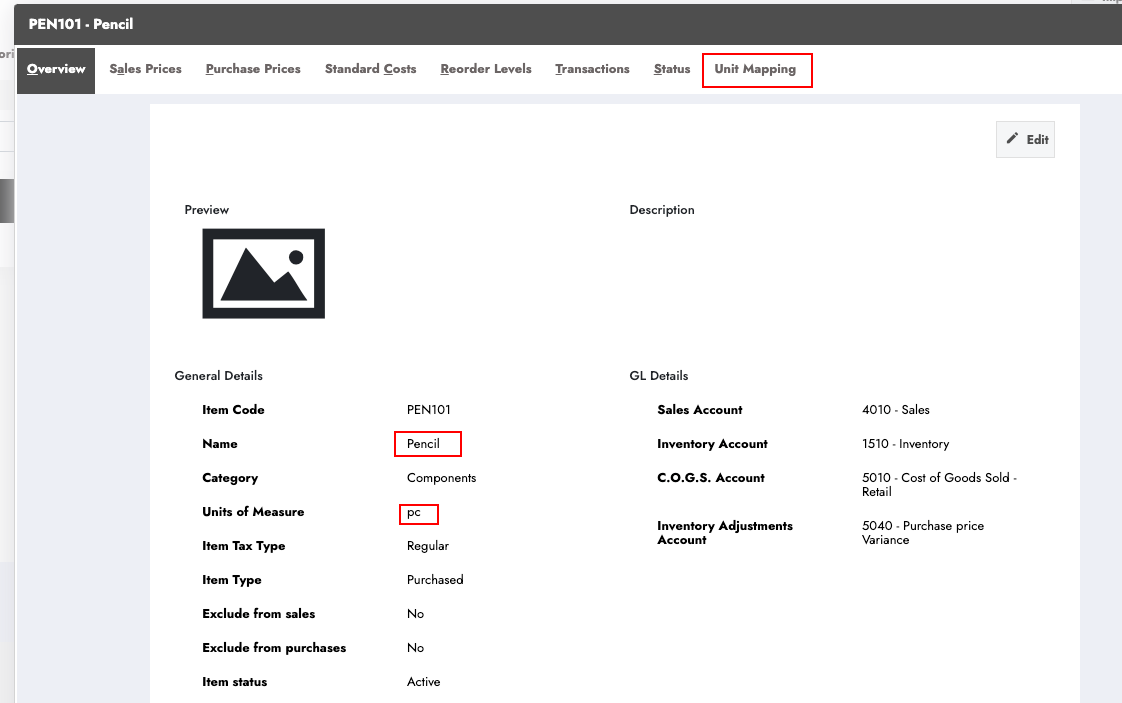1122x703 pixels.
Task: Switch to the Unit Mapping tab
Action: point(755,69)
